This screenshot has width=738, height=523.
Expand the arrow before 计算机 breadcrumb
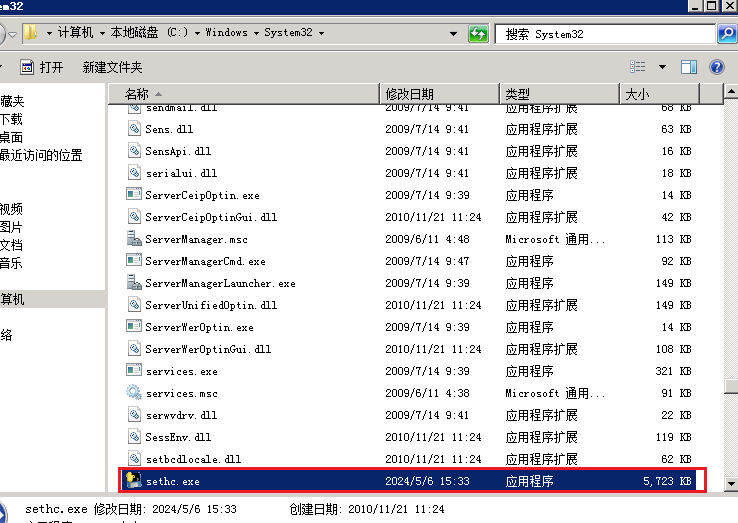tap(49, 33)
